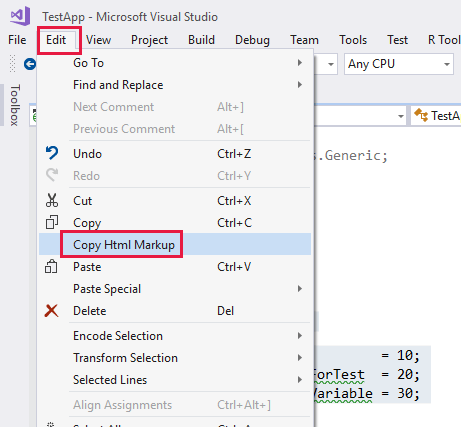
Task: Select Cut from Edit menu
Action: pyautogui.click(x=175, y=201)
